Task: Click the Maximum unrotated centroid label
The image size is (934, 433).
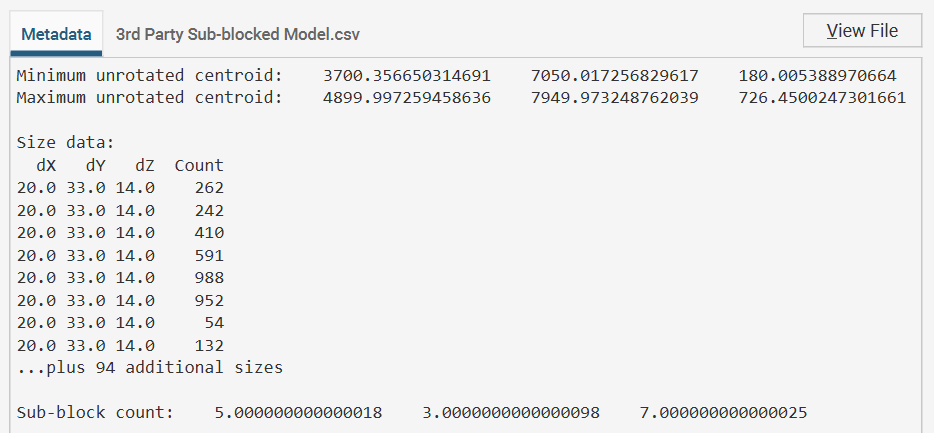Action: pos(150,97)
